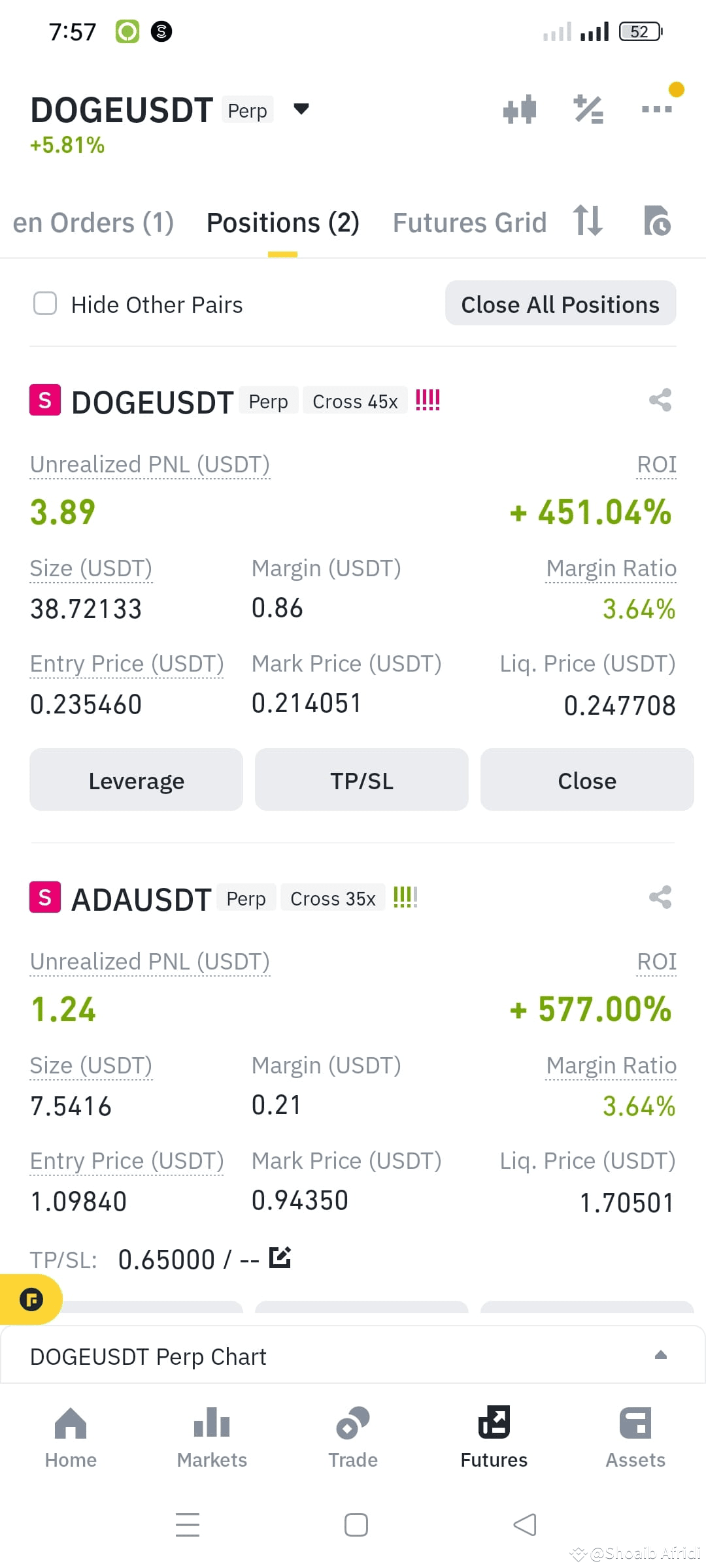Open the Cross 45x margin mode selector

(x=355, y=401)
